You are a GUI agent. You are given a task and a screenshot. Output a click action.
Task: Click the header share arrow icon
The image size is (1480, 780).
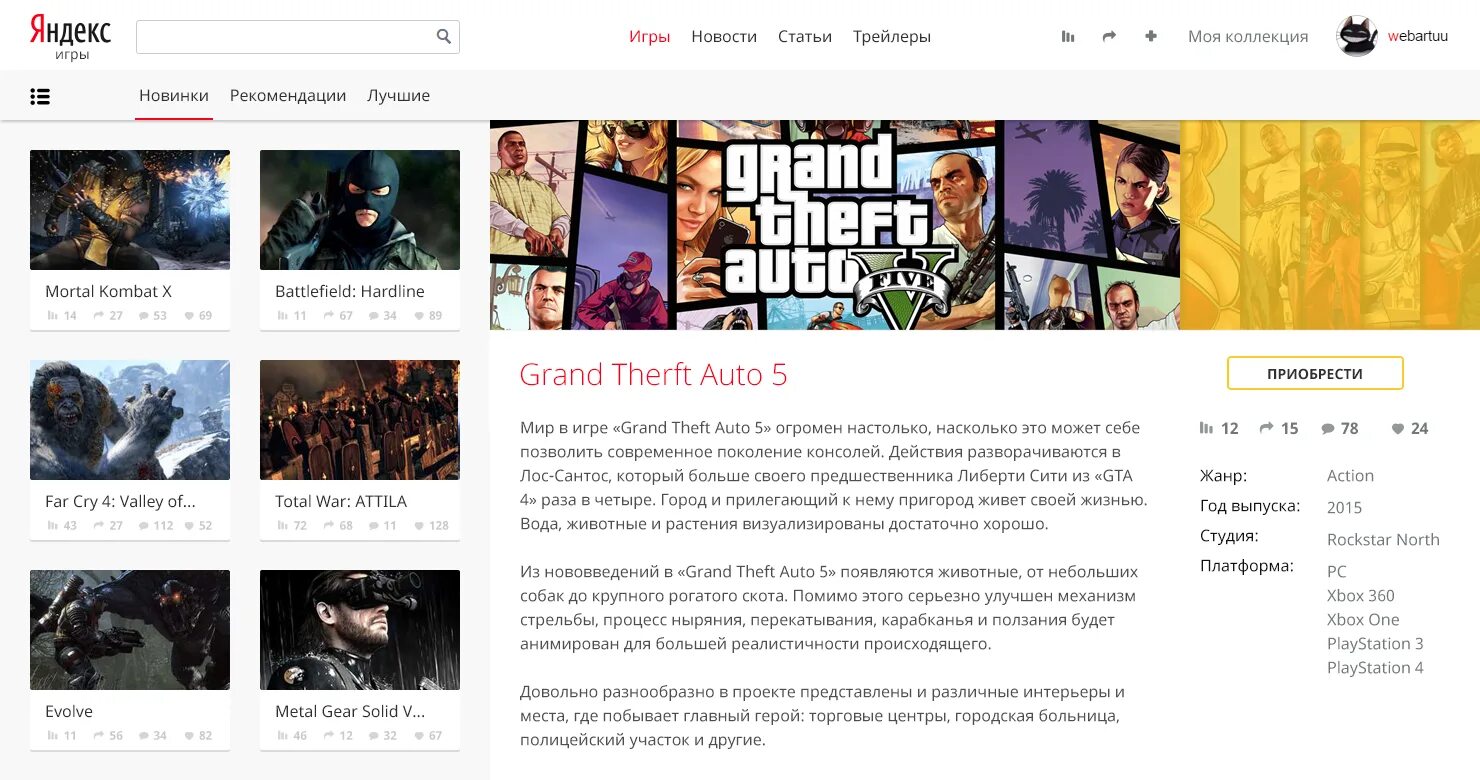1109,37
